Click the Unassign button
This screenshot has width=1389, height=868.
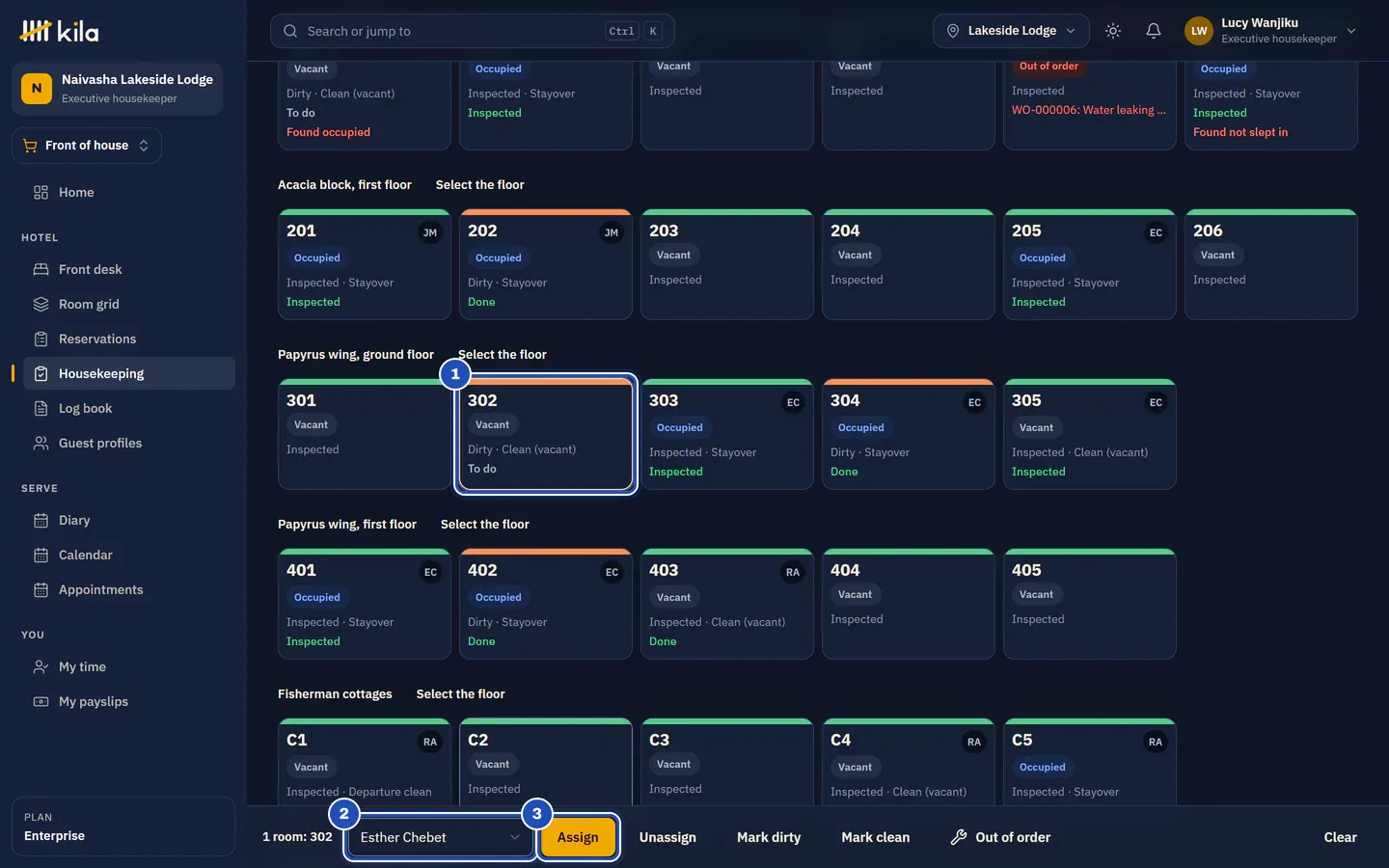click(x=667, y=837)
